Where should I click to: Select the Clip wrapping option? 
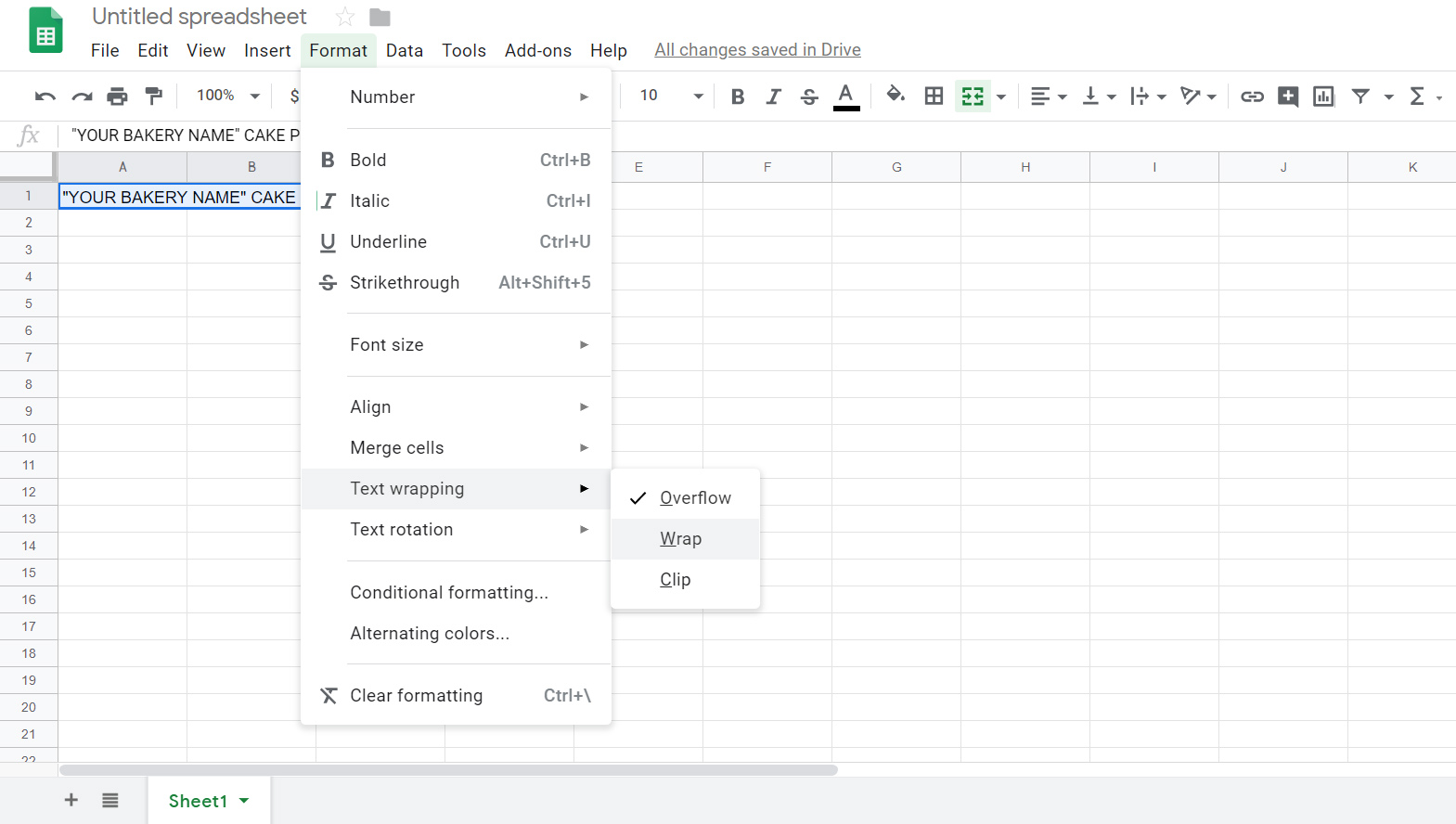coord(685,579)
